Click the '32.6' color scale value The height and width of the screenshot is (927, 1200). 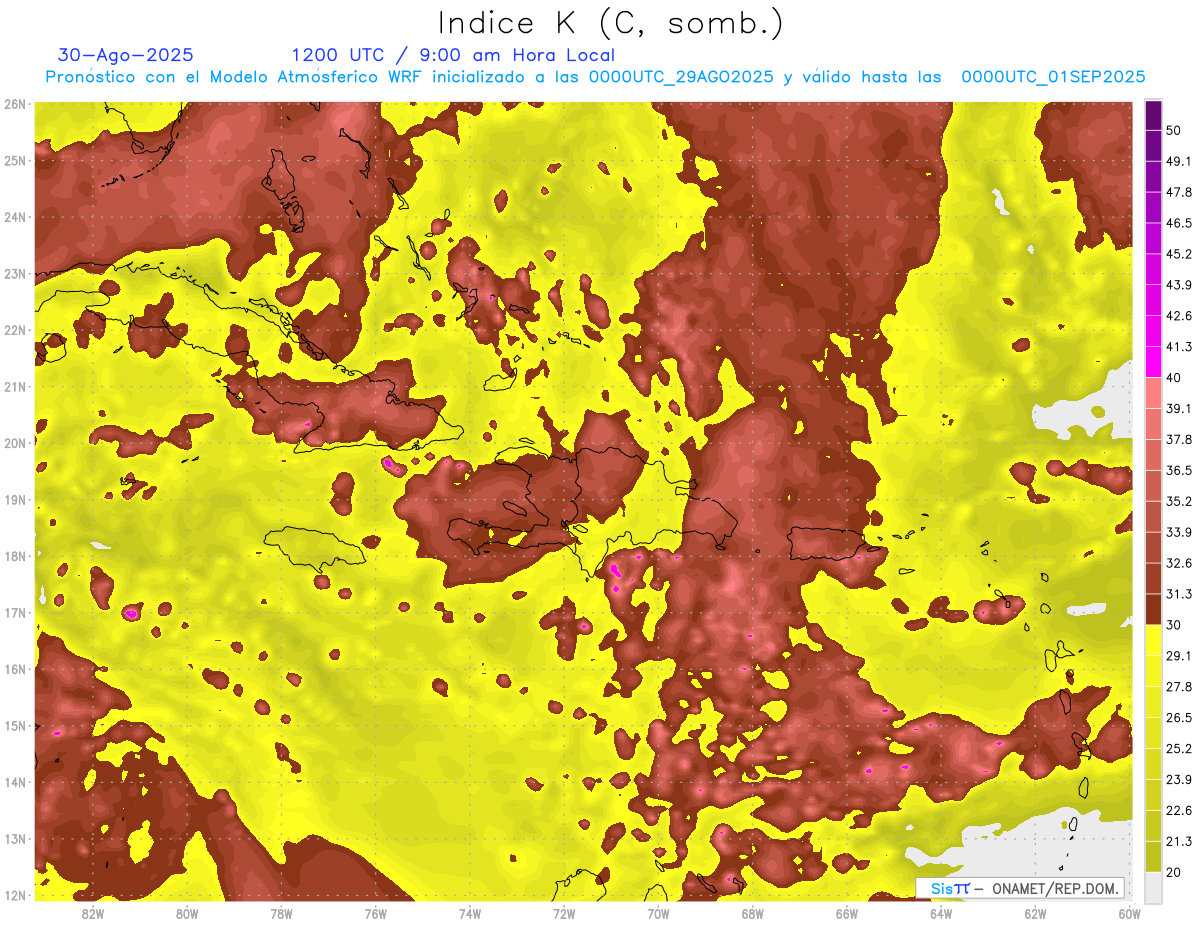point(1178,563)
